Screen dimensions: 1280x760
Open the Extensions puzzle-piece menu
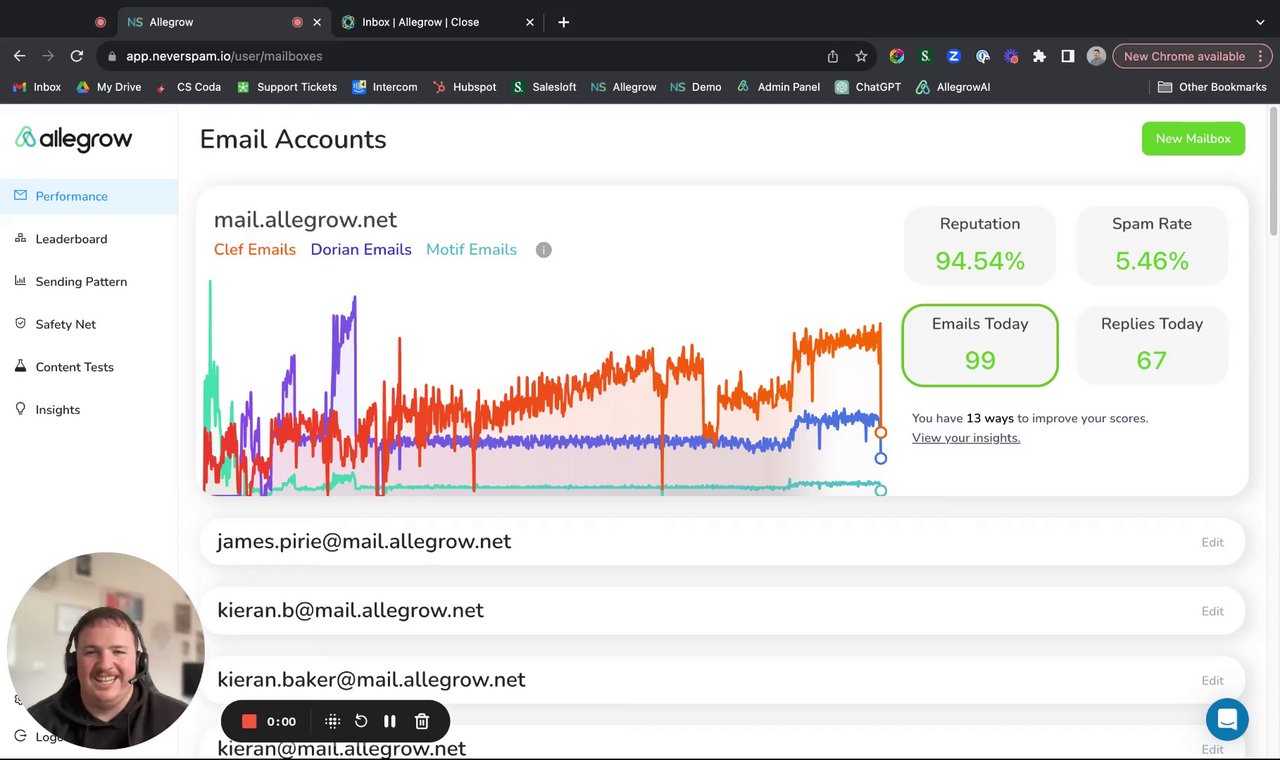1039,56
